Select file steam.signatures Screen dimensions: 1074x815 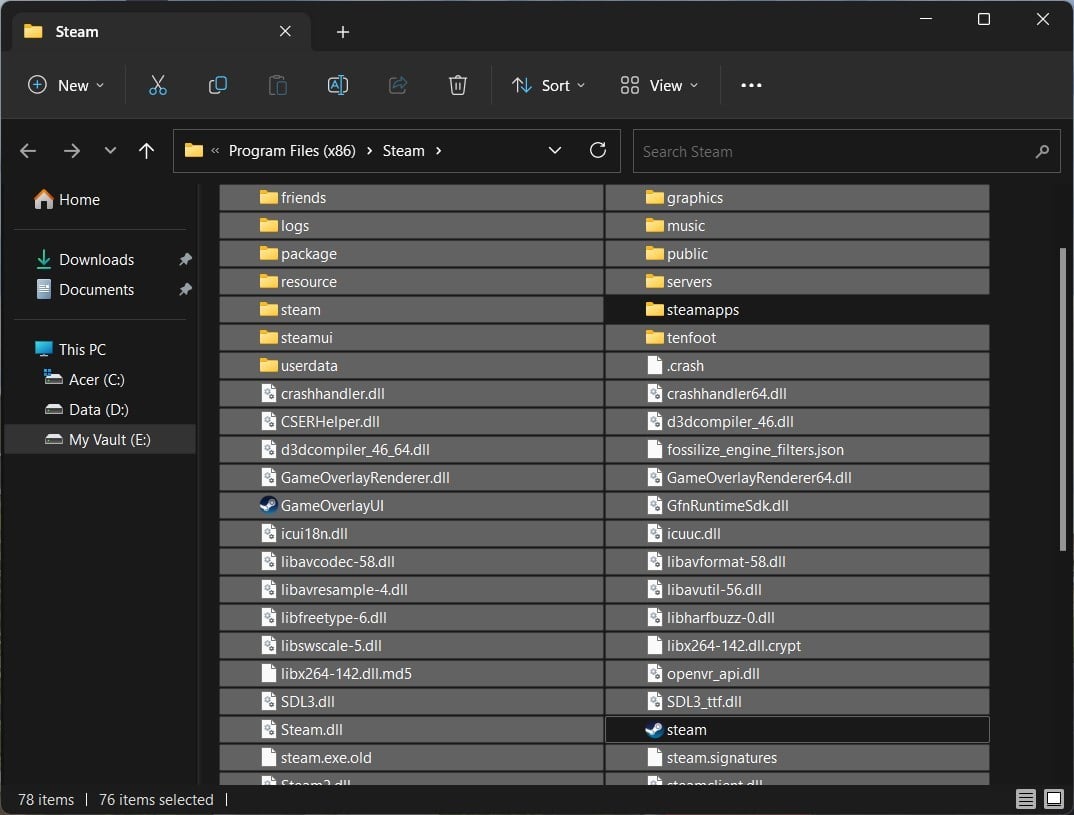pos(797,757)
